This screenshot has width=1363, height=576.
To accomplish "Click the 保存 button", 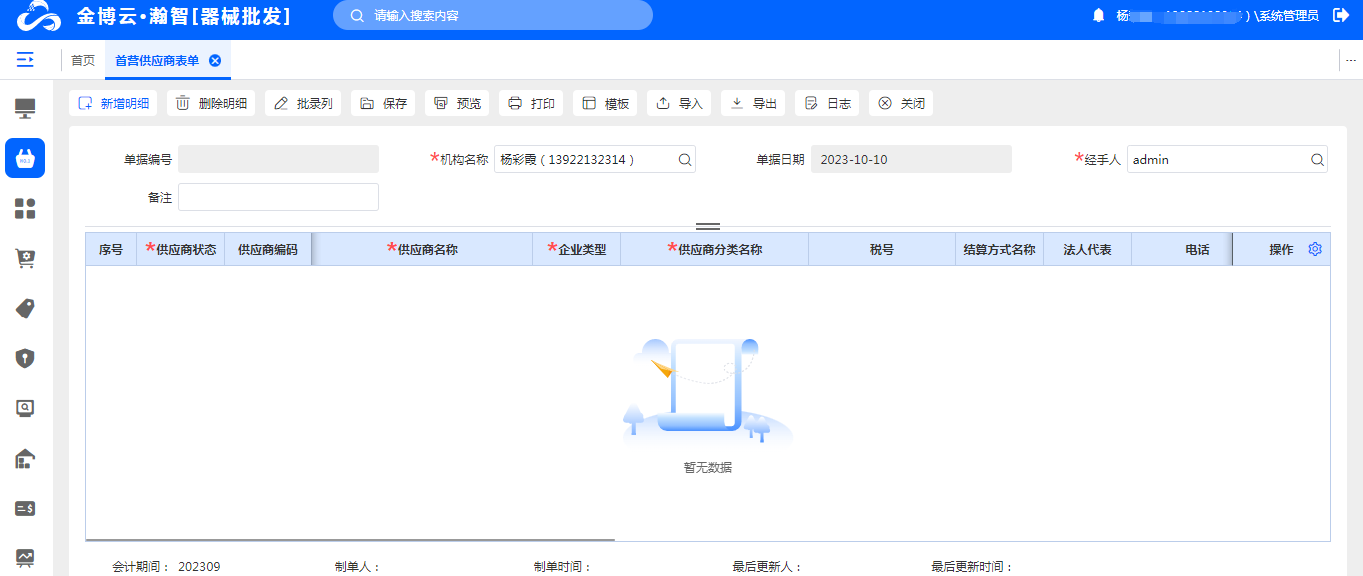I will (383, 103).
